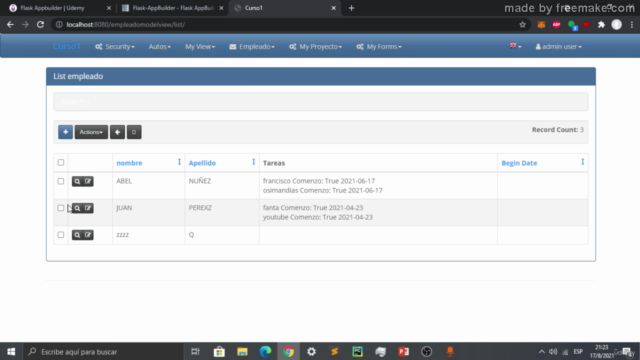Expand the My Proyecto dropdown menu
The width and height of the screenshot is (640, 360).
click(316, 47)
